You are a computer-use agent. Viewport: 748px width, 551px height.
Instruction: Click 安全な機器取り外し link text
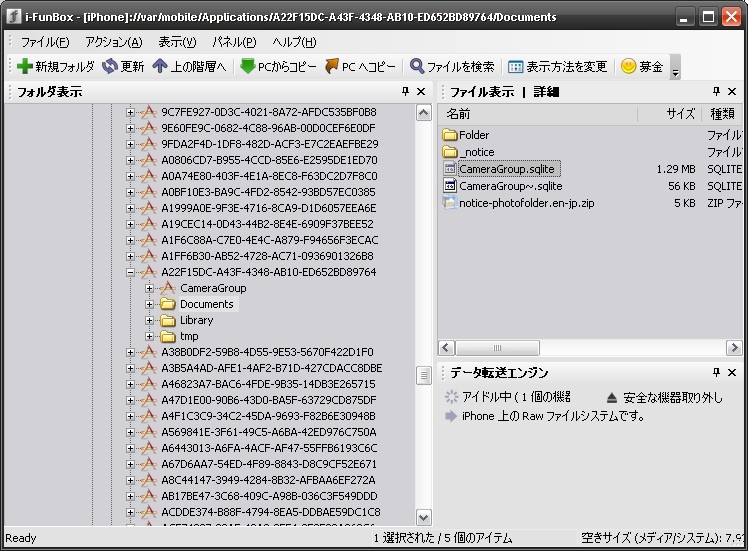pos(673,397)
